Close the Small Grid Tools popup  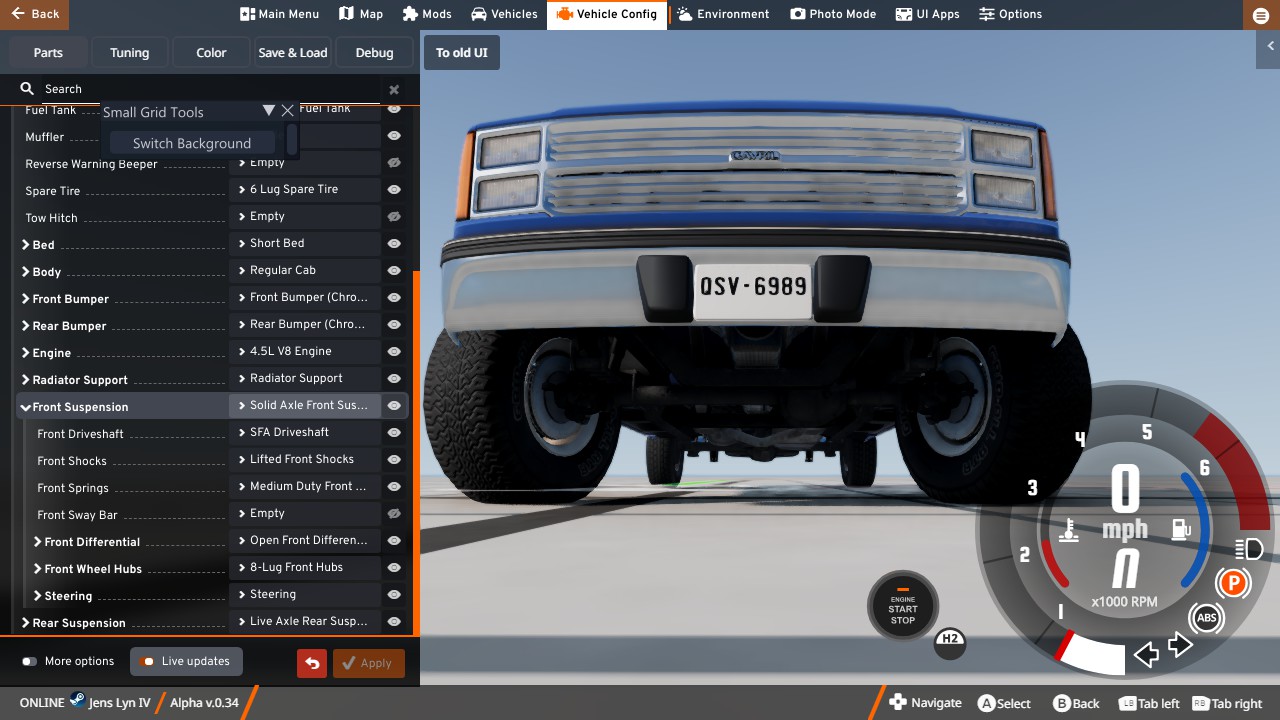pyautogui.click(x=288, y=111)
